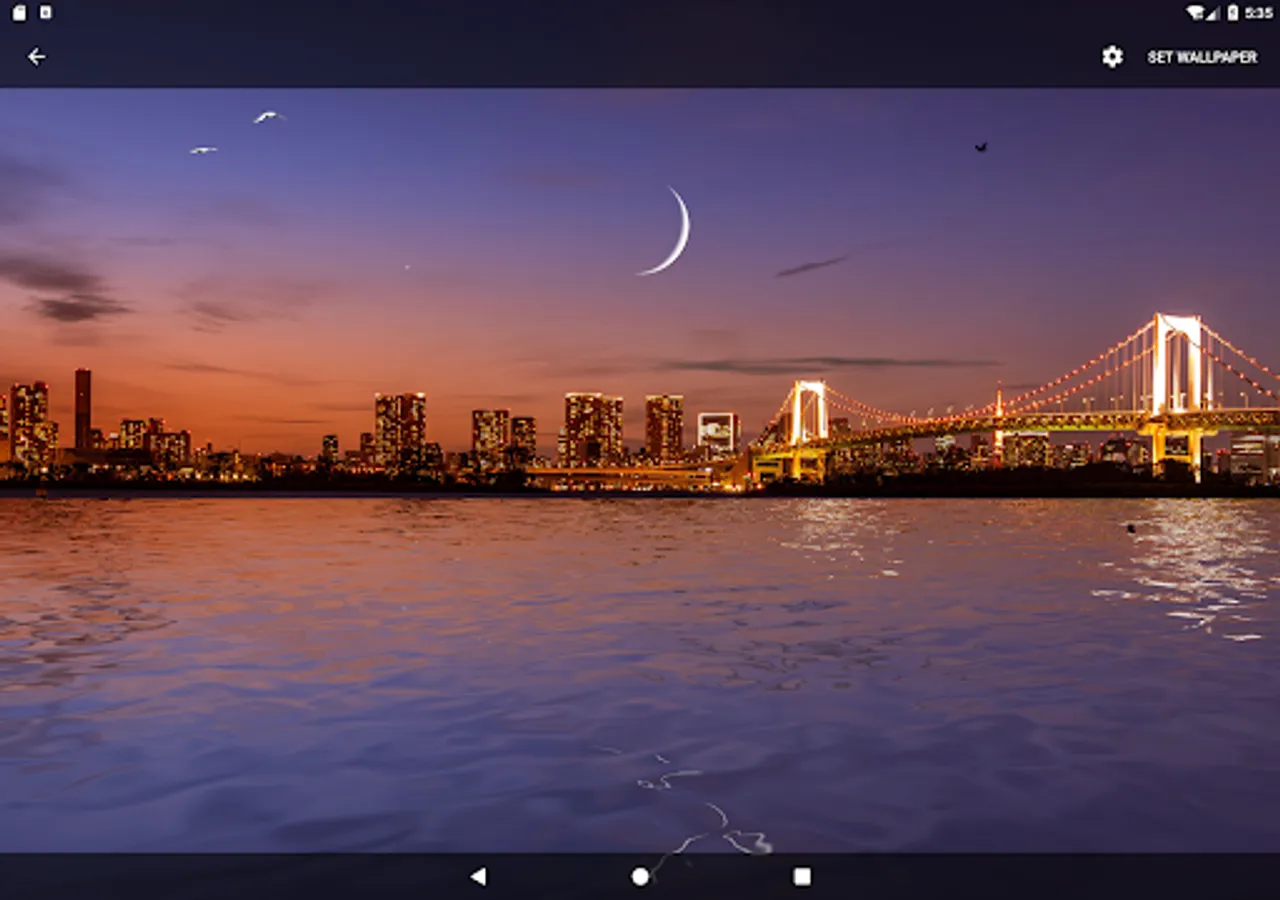Open wallpaper settings via the gear icon
This screenshot has height=900, width=1280.
(1112, 57)
